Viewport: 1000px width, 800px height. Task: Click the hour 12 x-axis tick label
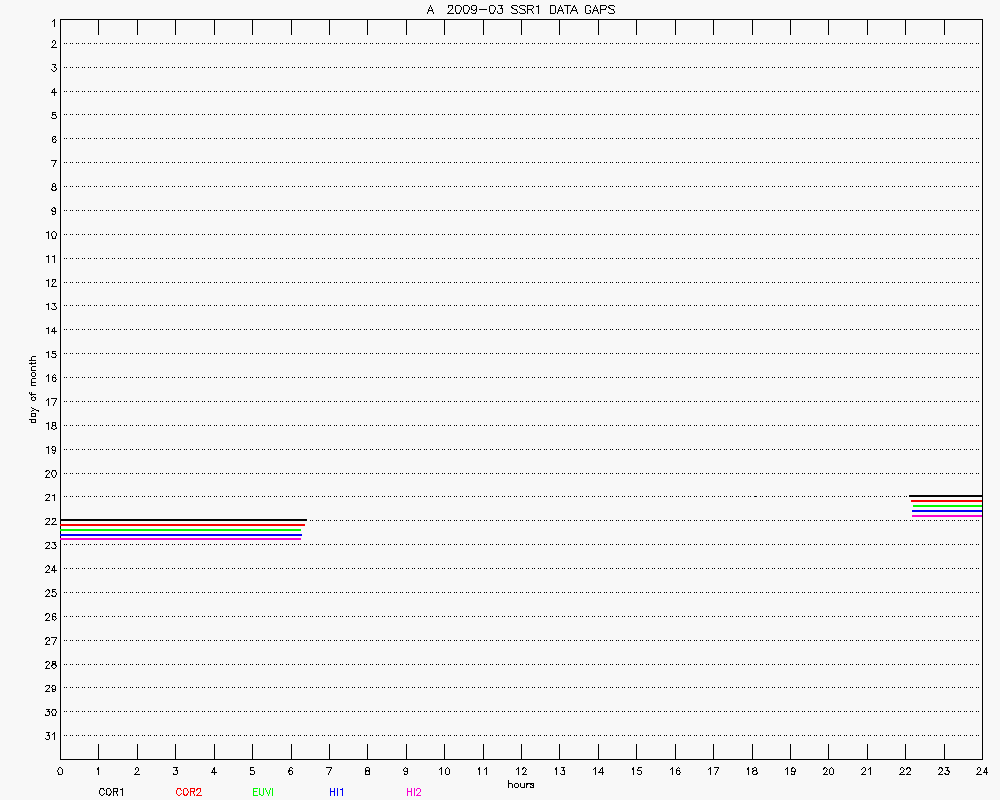click(521, 772)
